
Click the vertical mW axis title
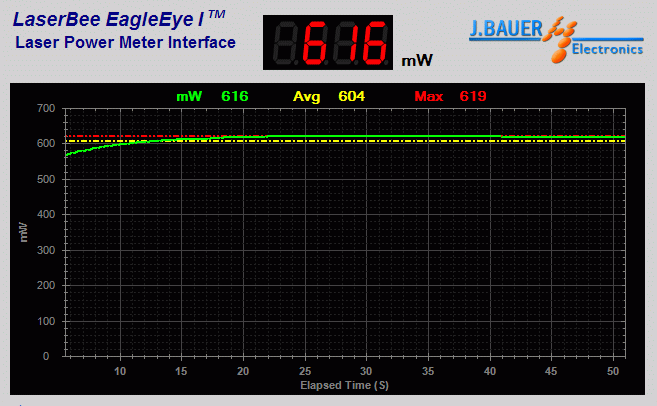(x=23, y=233)
